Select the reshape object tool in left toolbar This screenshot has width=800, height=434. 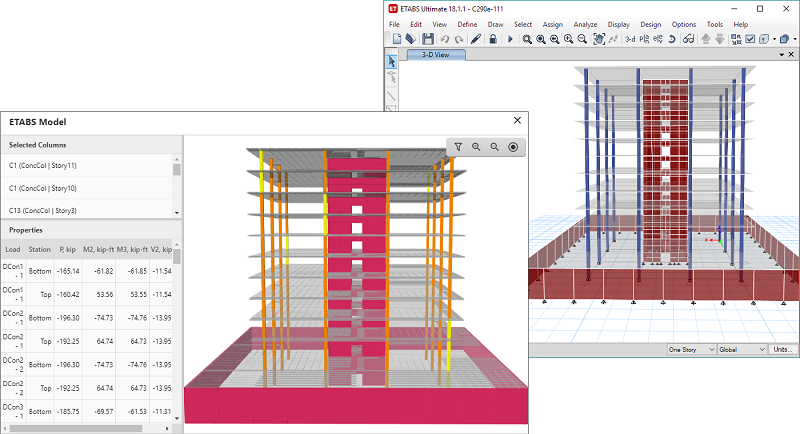tap(391, 78)
